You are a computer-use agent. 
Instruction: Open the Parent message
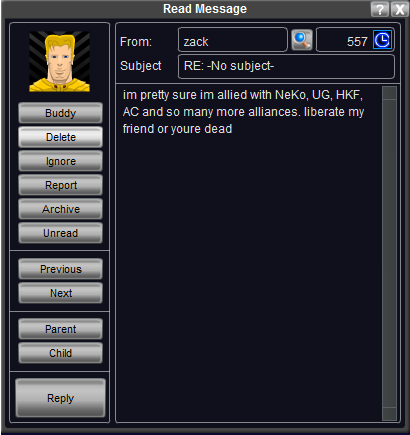60,329
